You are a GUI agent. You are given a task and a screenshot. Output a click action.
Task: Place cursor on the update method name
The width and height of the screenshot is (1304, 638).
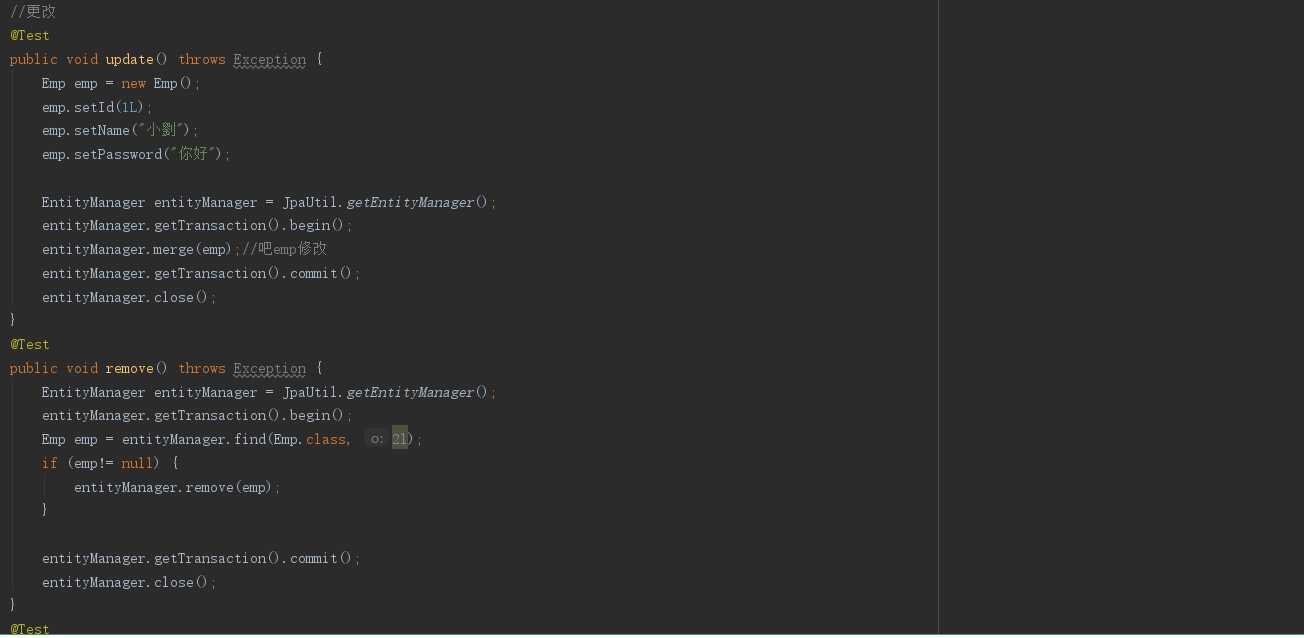click(129, 60)
